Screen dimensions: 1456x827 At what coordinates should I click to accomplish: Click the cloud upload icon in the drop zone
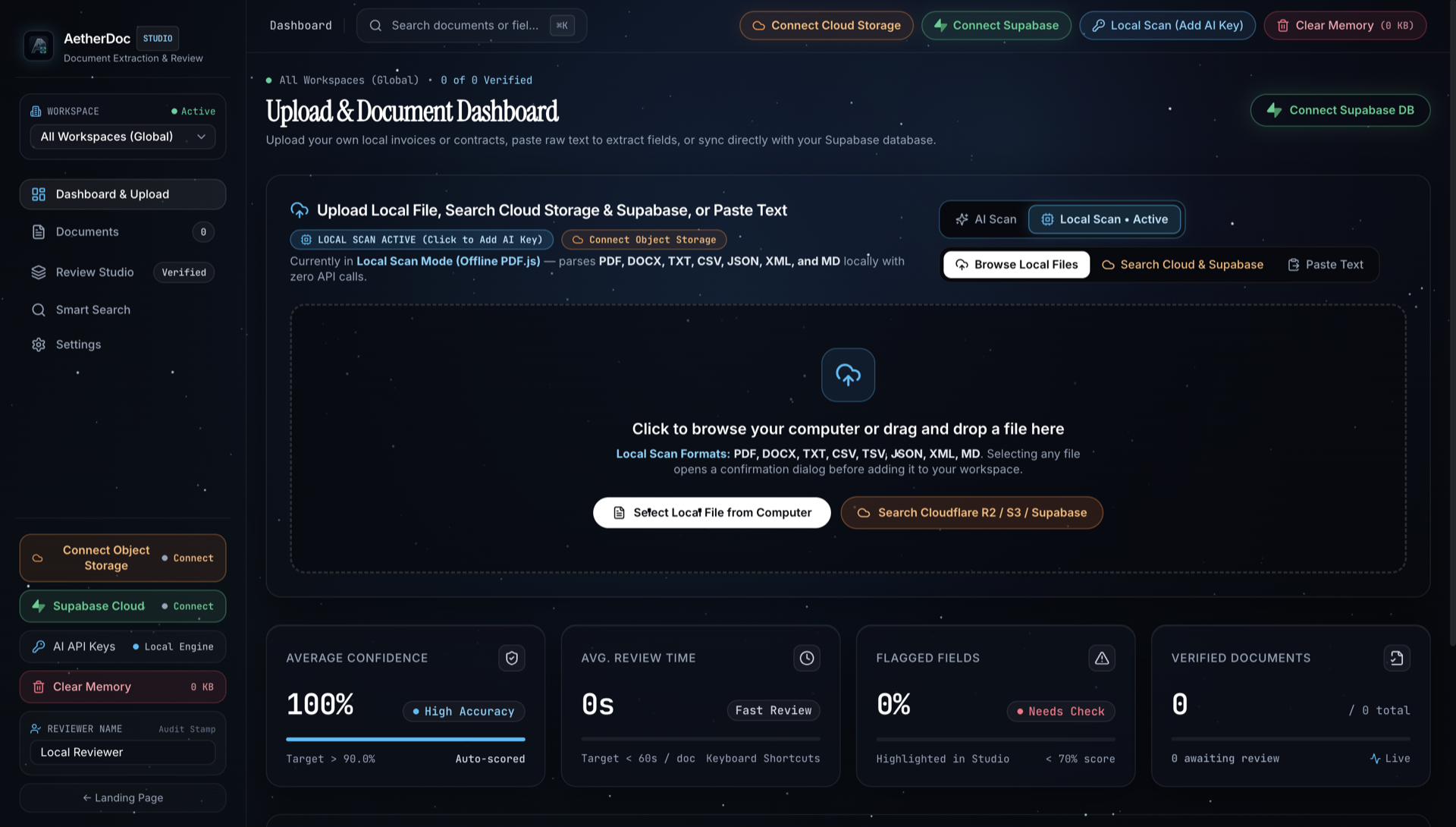point(848,375)
